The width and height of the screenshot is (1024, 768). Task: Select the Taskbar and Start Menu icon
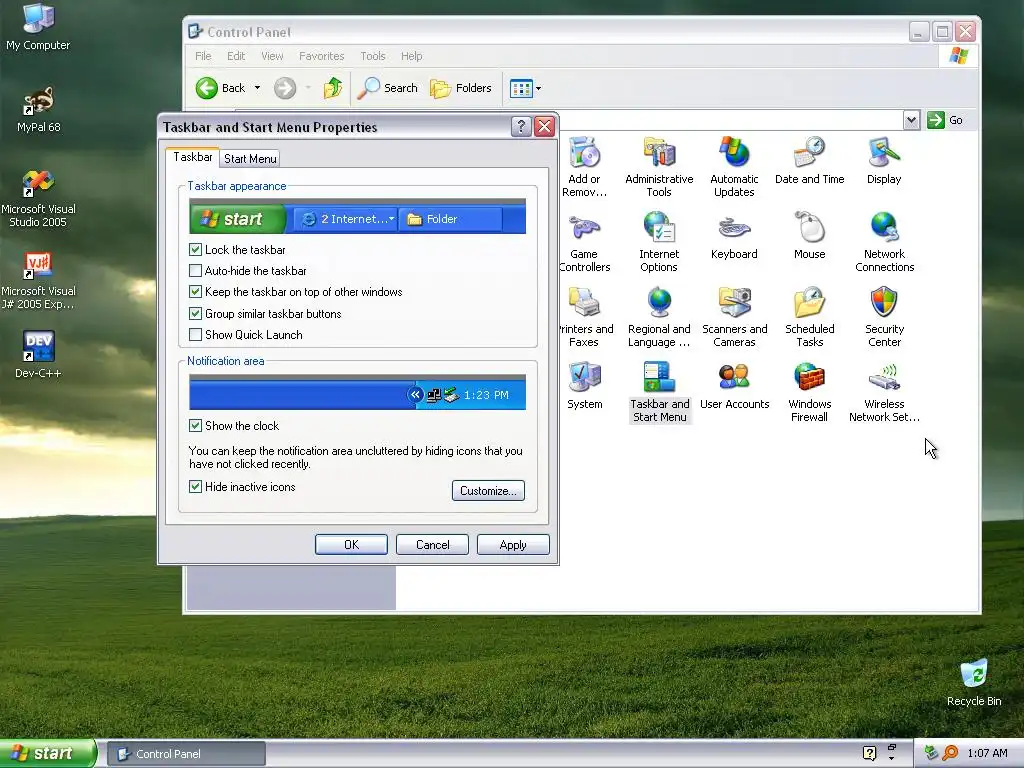(x=659, y=392)
